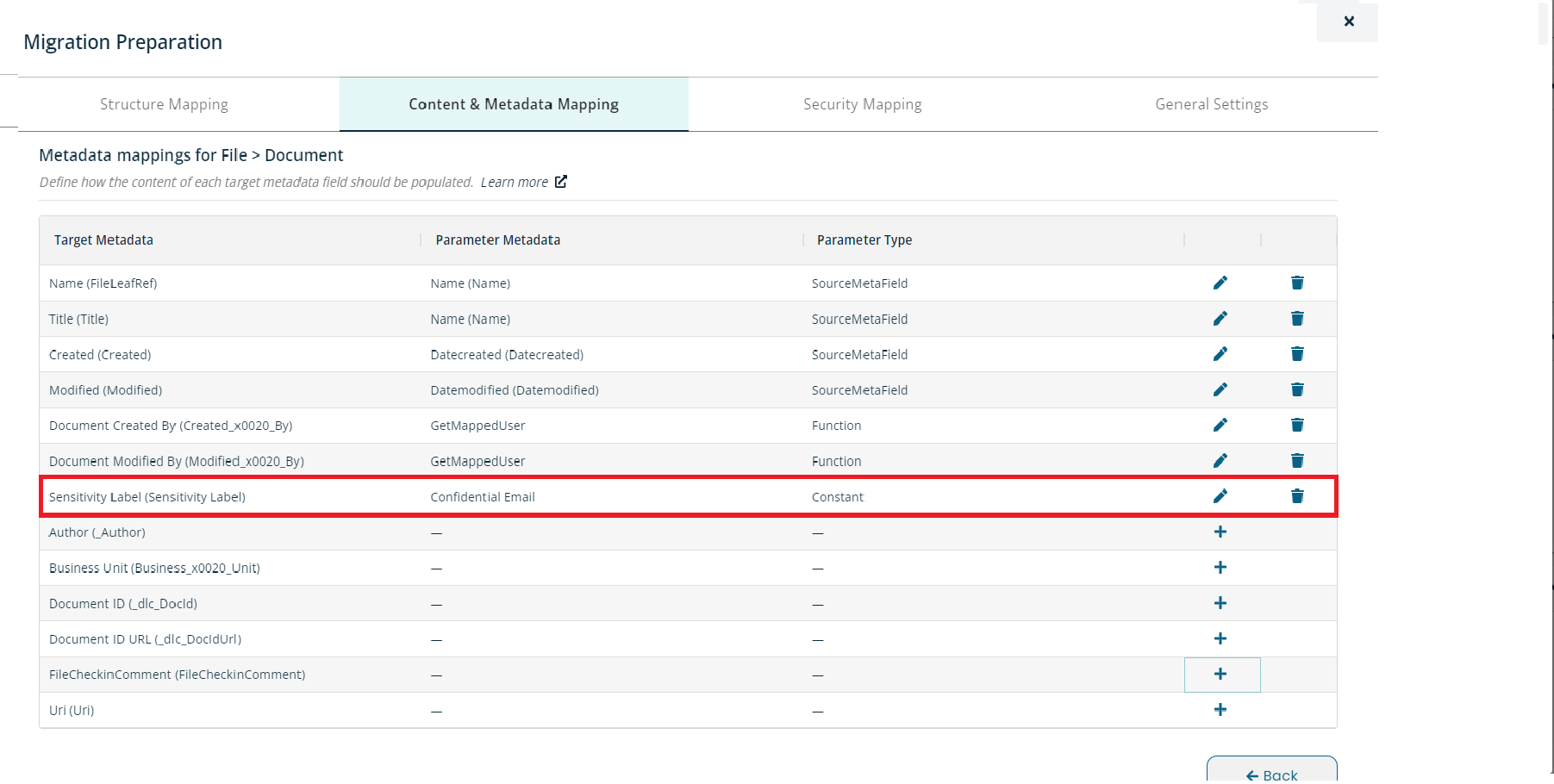
Task: Add a mapping for Document ID URL
Action: pos(1220,638)
